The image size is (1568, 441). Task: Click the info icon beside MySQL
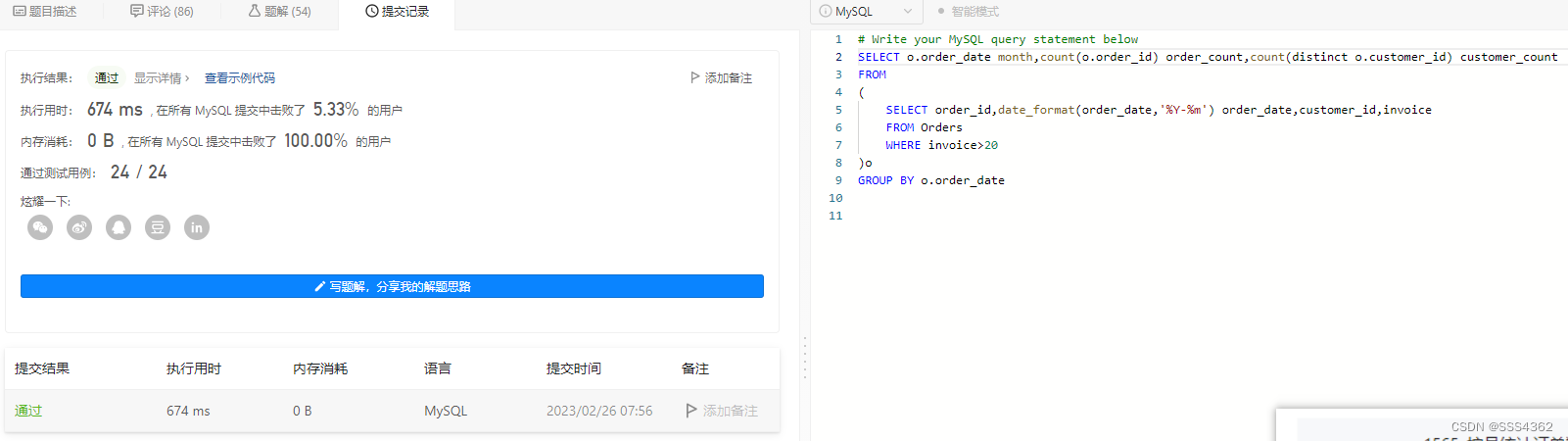[826, 12]
